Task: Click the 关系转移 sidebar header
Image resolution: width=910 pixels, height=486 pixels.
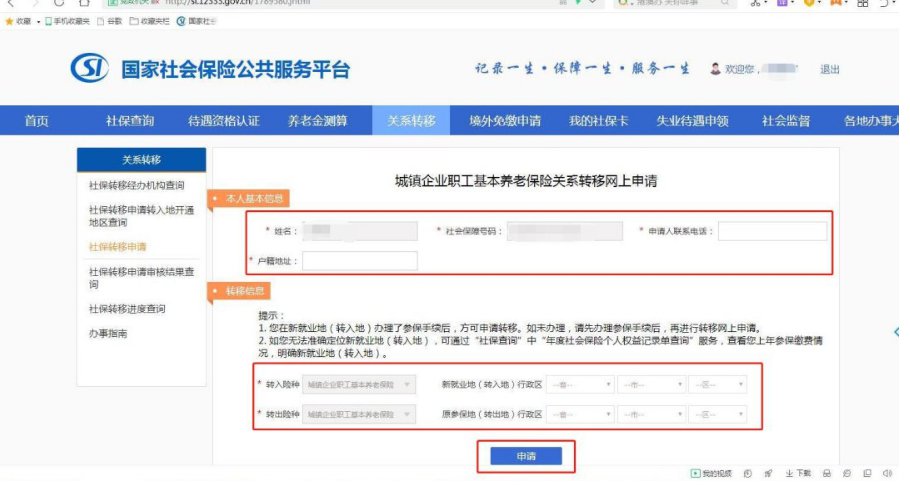Action: click(x=141, y=160)
